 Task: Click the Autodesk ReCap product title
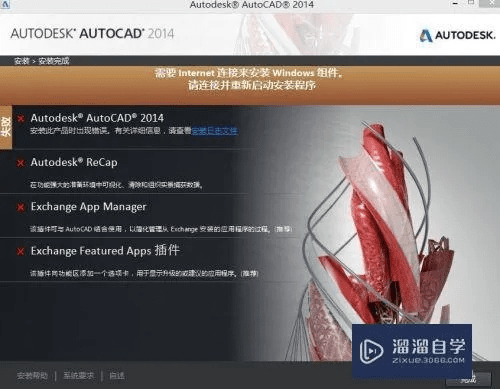[74, 162]
